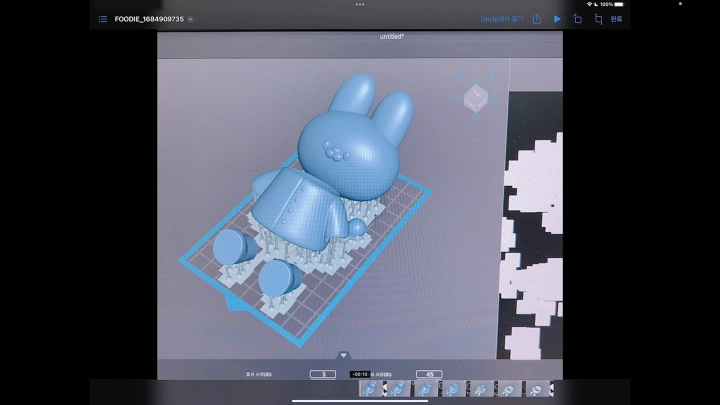Open the sidebar list icon
Image resolution: width=720 pixels, height=405 pixels.
point(102,19)
